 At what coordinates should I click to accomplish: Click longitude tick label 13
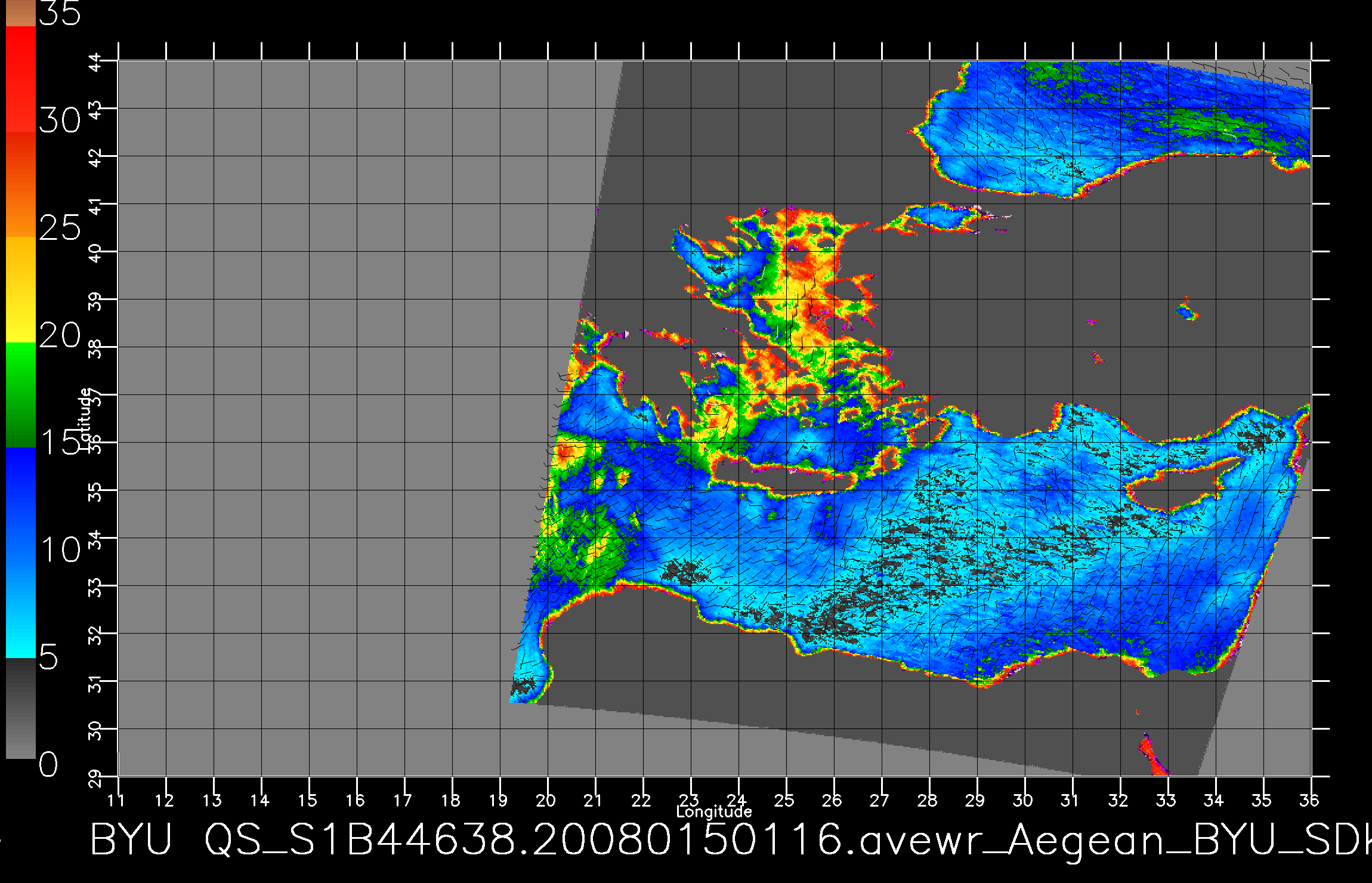click(212, 801)
